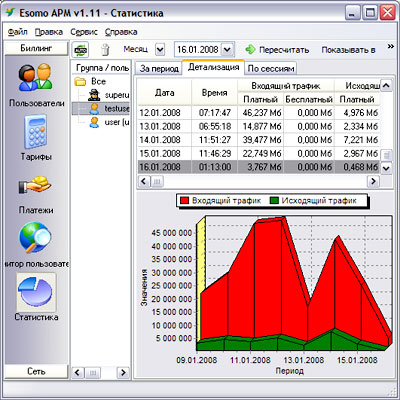Open the Сервис menu
Screen dimensions: 400x400
(x=84, y=32)
